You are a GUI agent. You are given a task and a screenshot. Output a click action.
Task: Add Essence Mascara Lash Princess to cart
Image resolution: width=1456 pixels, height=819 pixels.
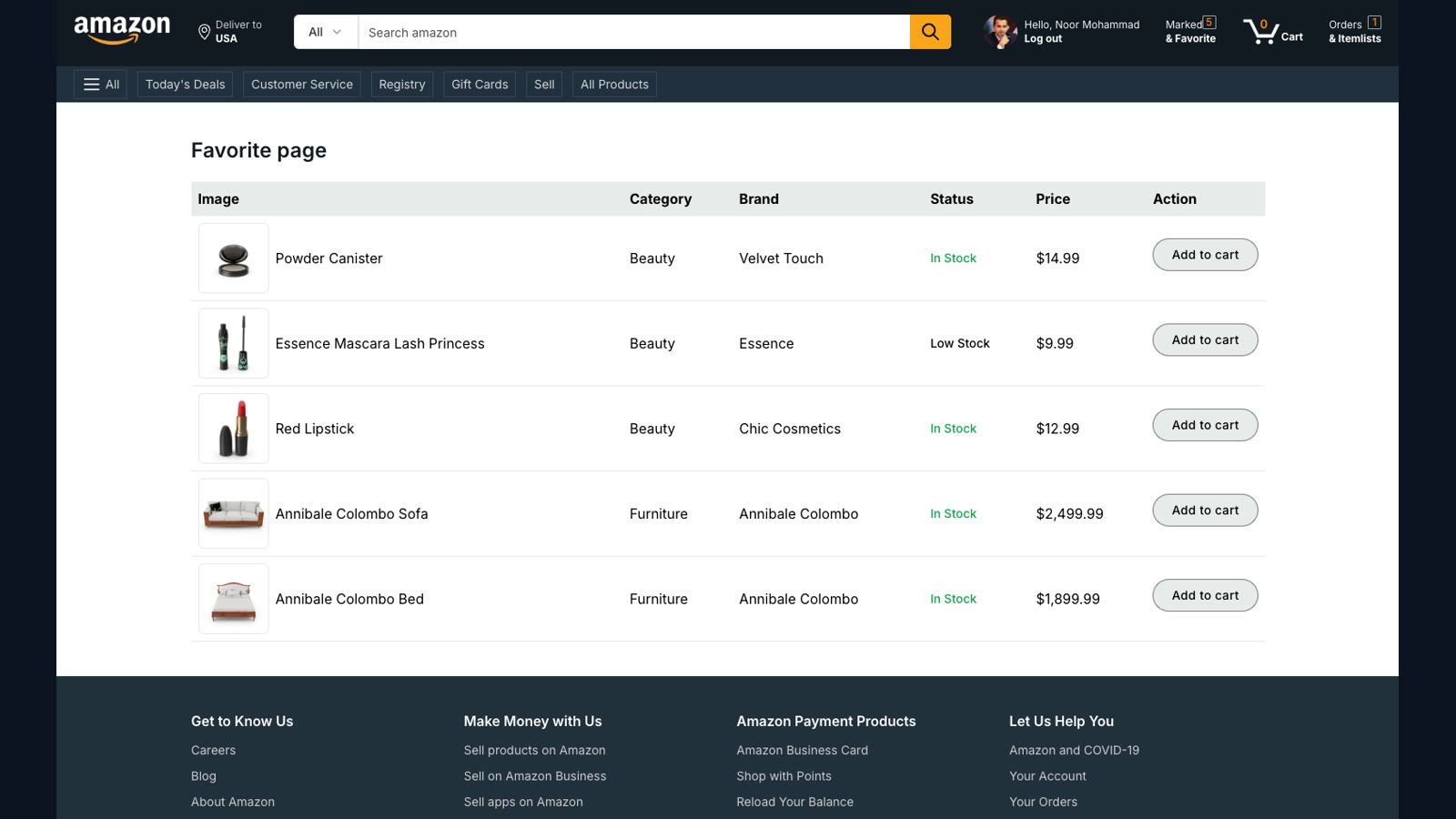1205,340
